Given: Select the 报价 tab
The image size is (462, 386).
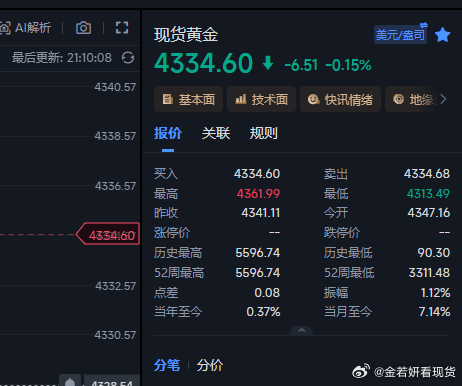Looking at the screenshot, I should pos(168,133).
